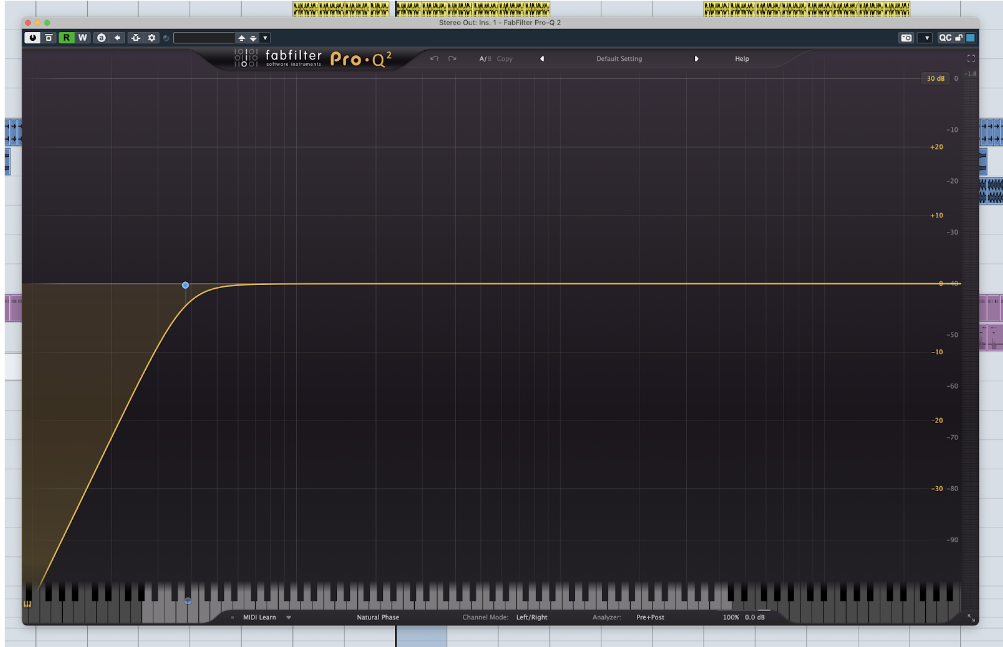Image resolution: width=1003 pixels, height=647 pixels.
Task: Open the Default Setting preset menu
Action: point(619,59)
